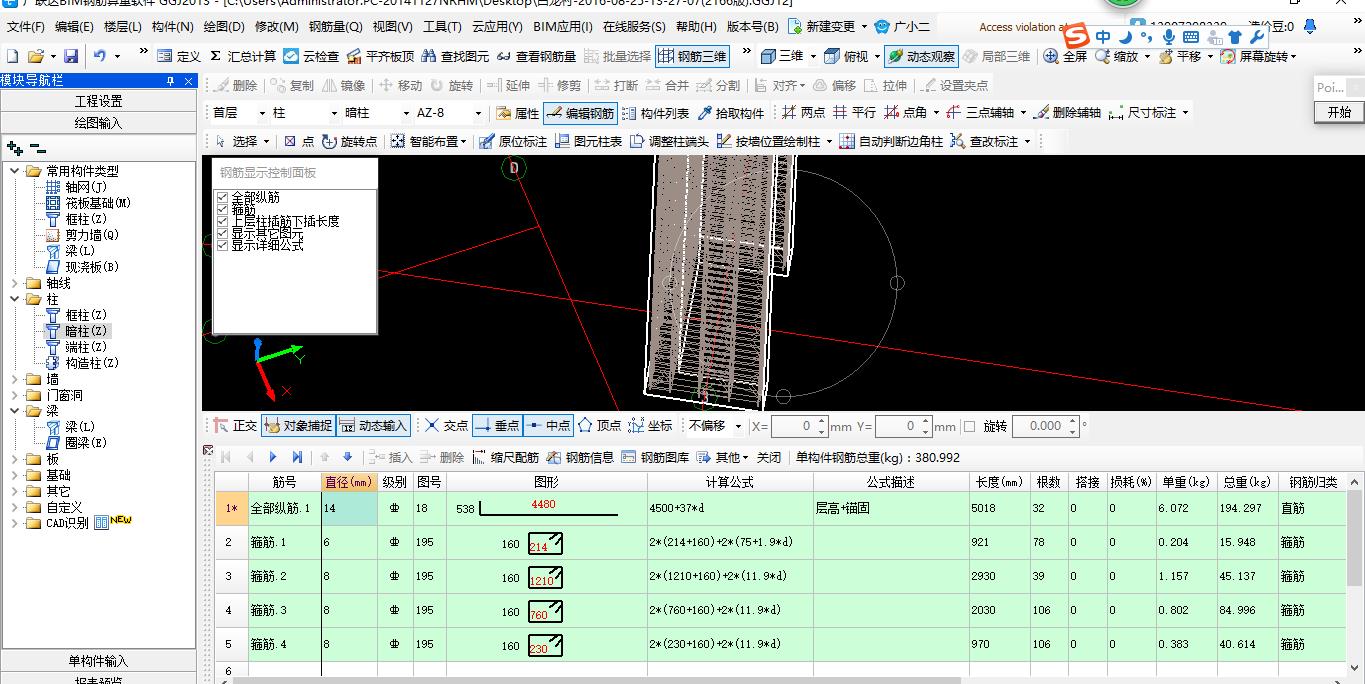The width and height of the screenshot is (1365, 684).
Task: Open 图元柱表 column table
Action: click(588, 142)
